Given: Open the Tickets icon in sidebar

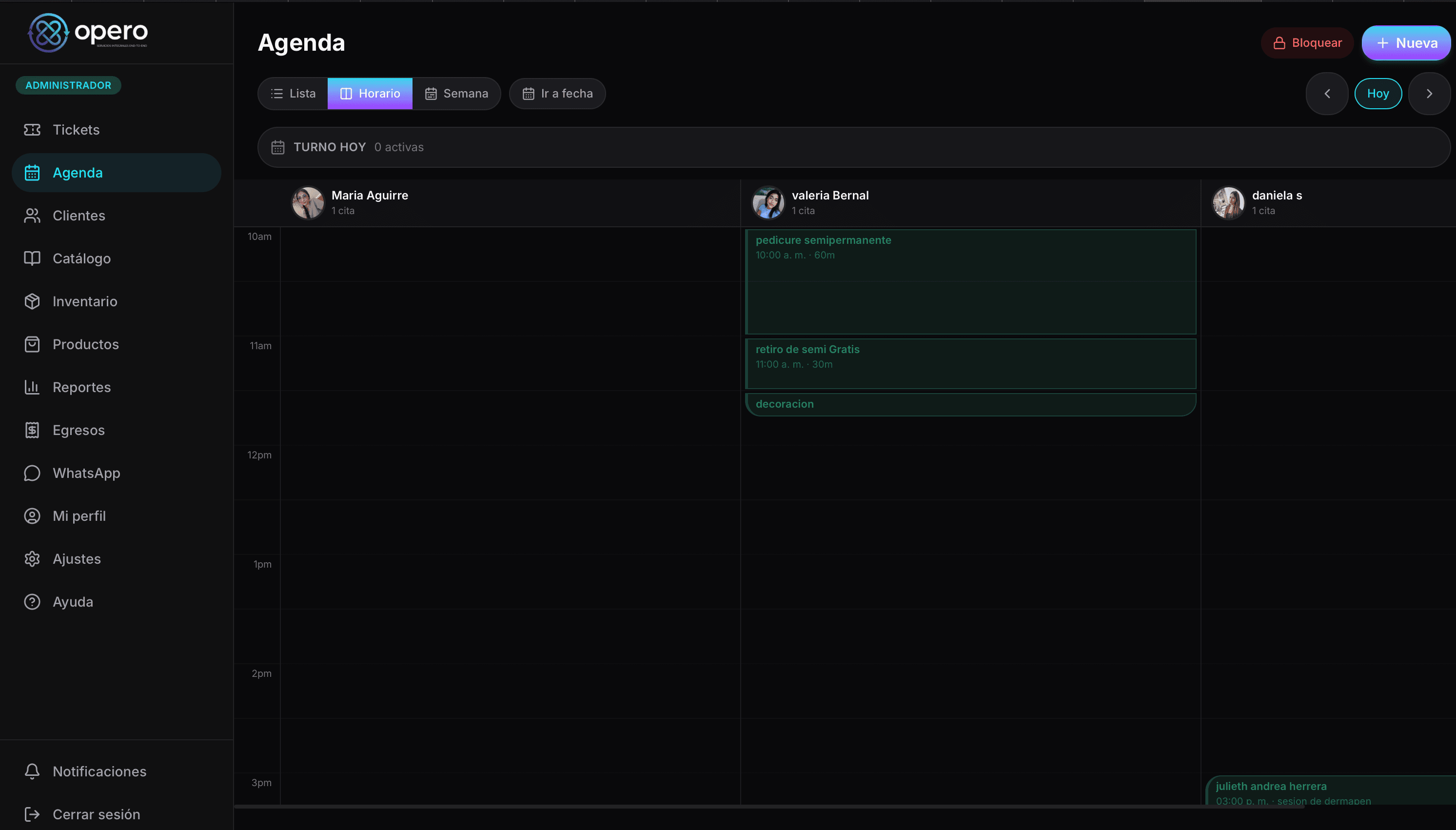Looking at the screenshot, I should pyautogui.click(x=32, y=129).
